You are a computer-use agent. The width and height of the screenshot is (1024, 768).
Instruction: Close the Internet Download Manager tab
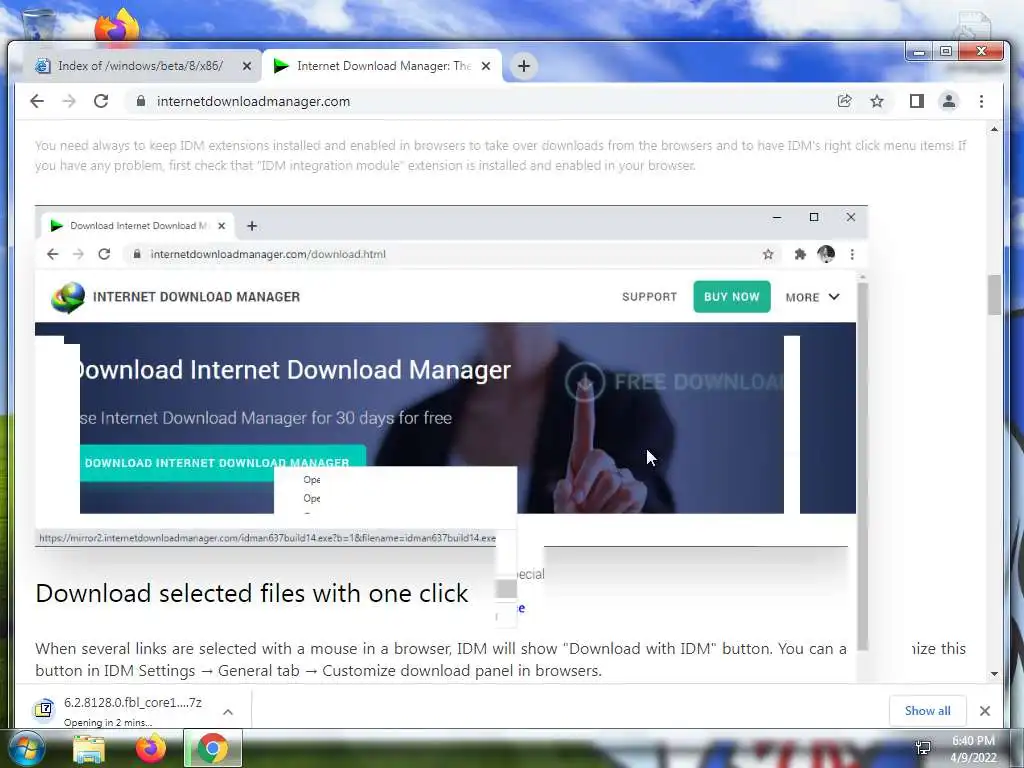click(x=486, y=66)
